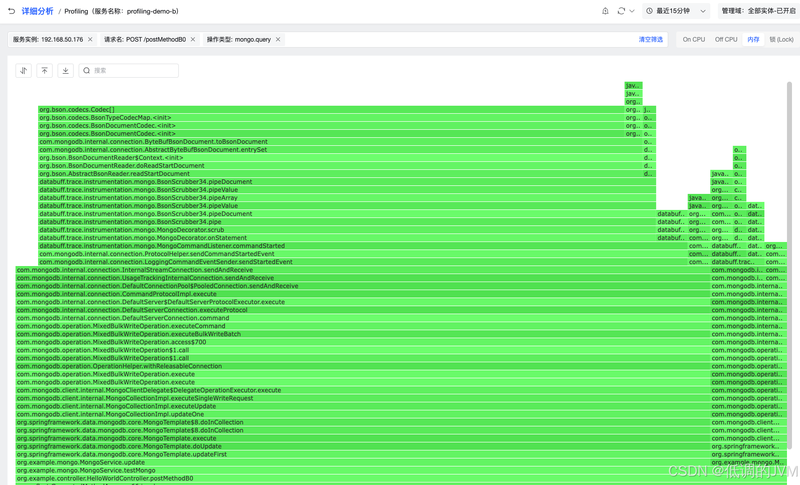This screenshot has height=485, width=800.
Task: Open the 详细分析 breadcrumb link
Action: point(37,11)
